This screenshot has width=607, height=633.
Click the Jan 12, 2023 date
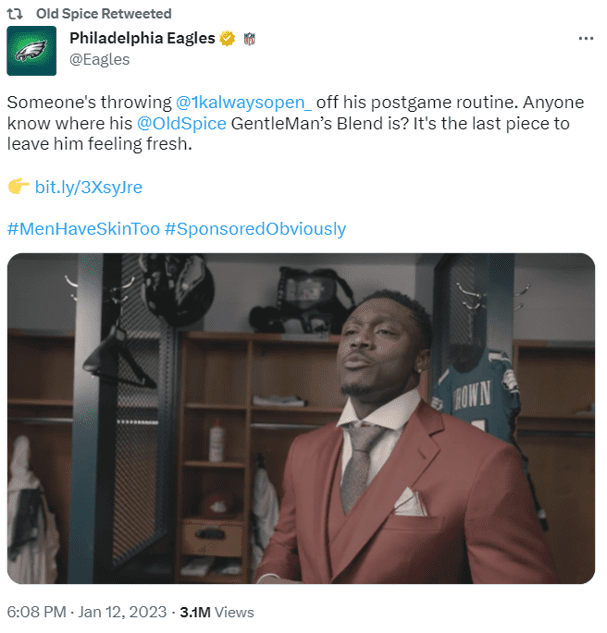click(x=122, y=612)
